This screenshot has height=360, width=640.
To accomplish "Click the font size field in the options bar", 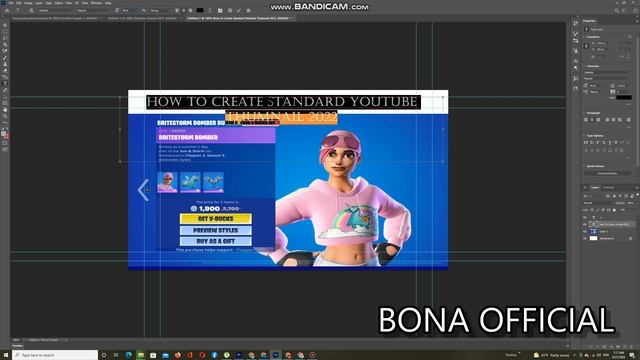I will point(129,10).
